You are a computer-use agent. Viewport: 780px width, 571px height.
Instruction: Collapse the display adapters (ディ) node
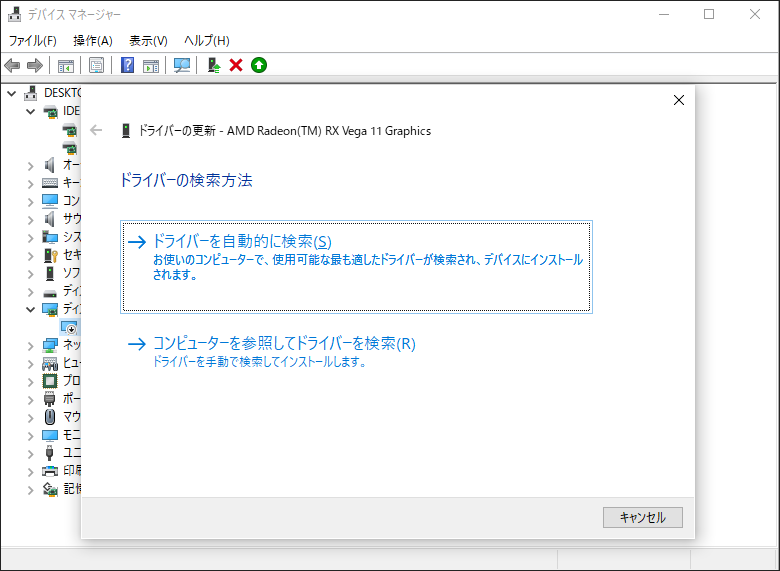(x=31, y=309)
